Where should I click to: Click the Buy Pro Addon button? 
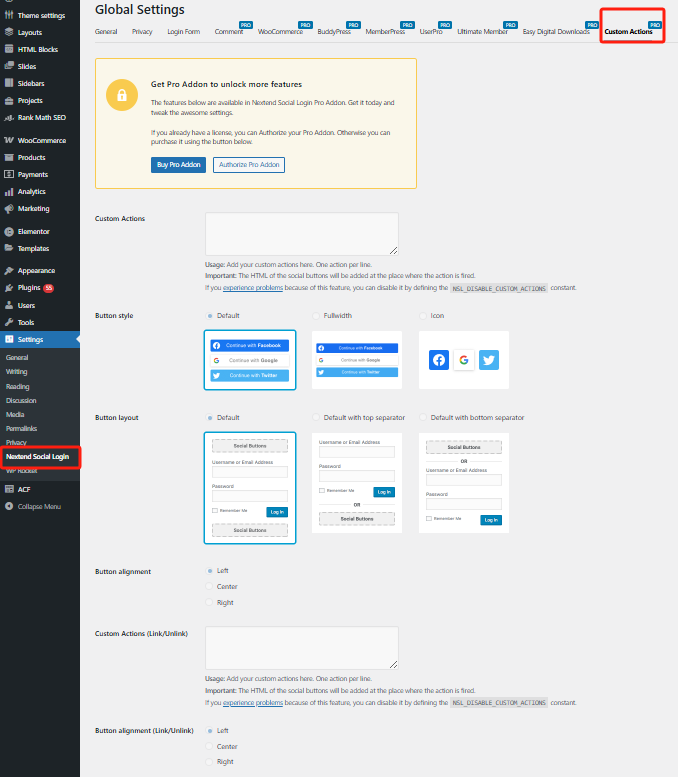tap(178, 165)
